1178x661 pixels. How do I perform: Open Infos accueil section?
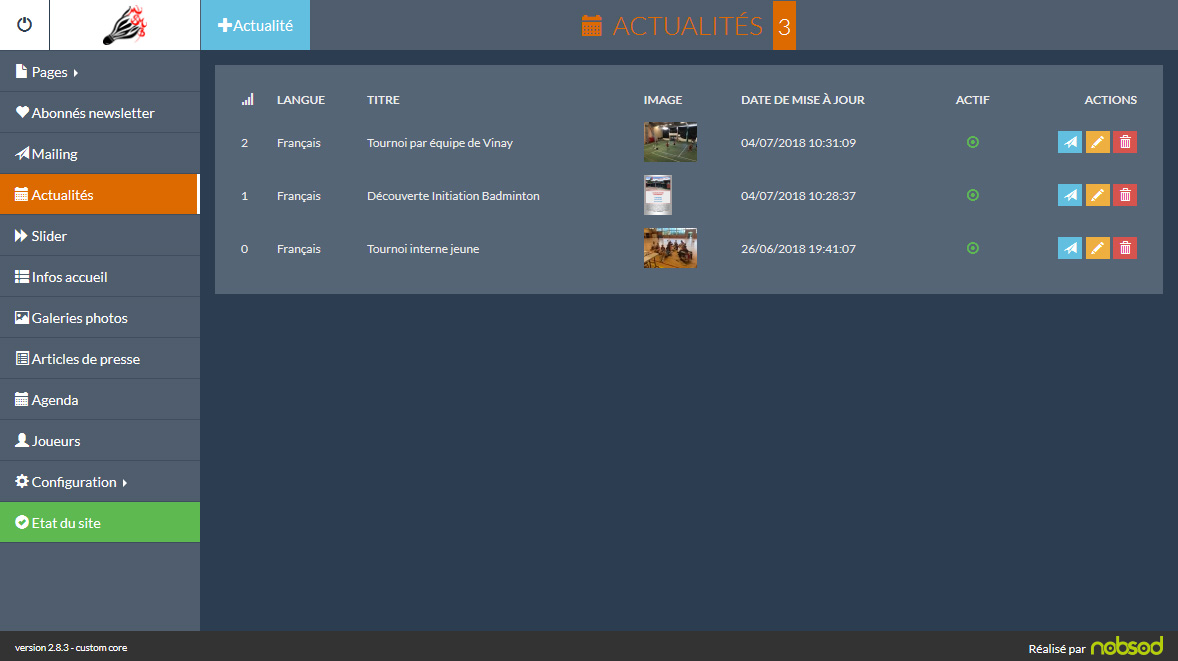coord(100,276)
